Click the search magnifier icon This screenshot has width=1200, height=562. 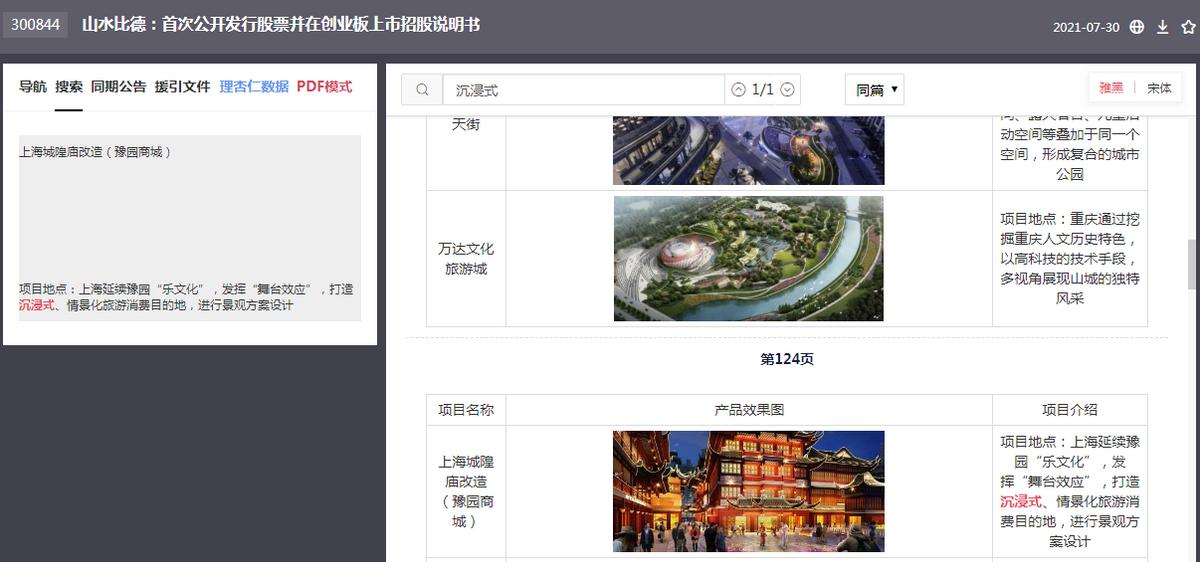tap(422, 90)
